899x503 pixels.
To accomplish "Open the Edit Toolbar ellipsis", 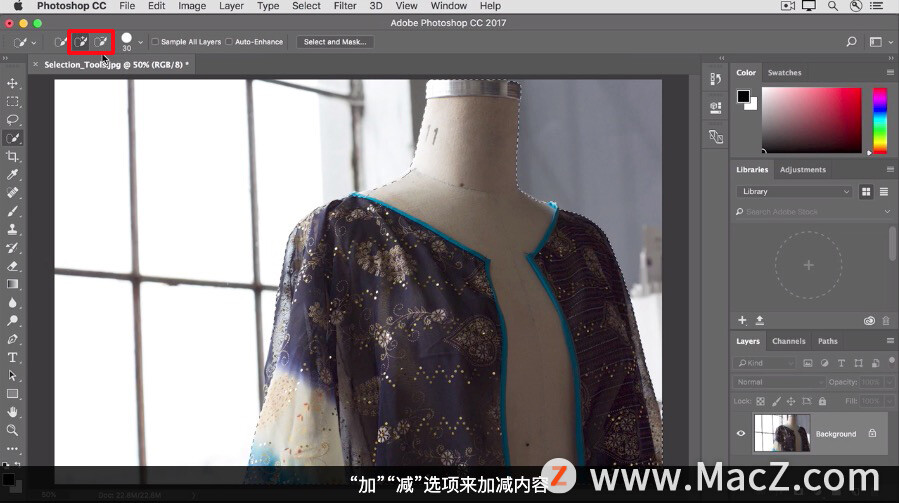I will (12, 449).
